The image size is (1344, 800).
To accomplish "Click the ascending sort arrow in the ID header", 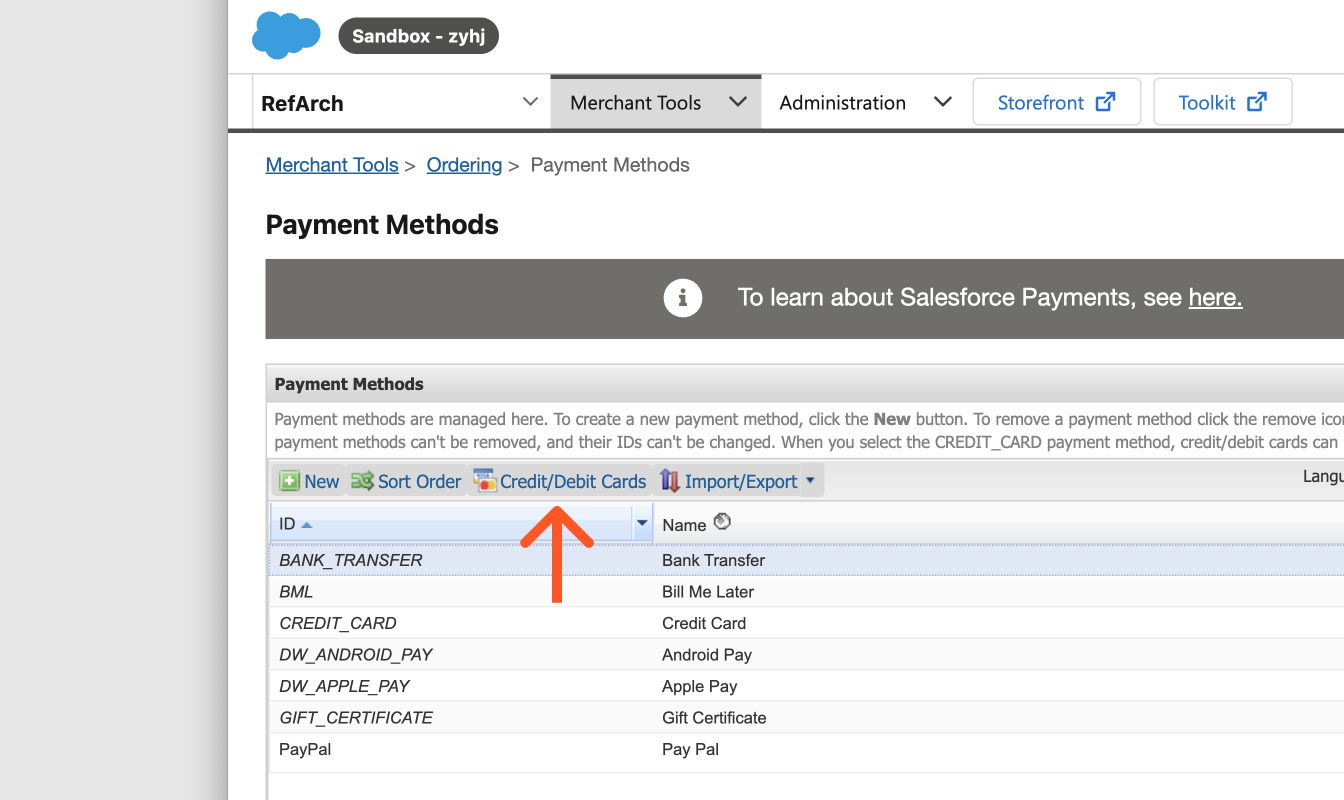I will point(307,525).
